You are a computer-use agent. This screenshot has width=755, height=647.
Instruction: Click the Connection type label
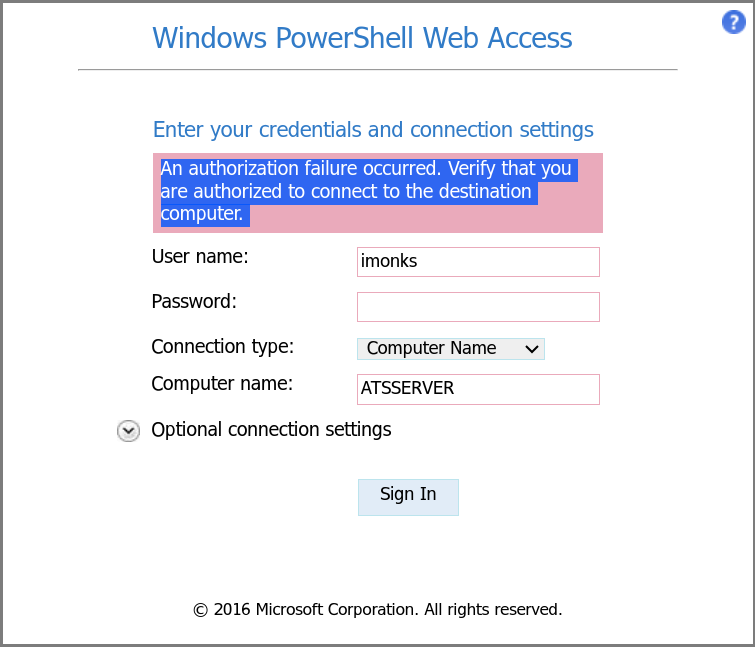pyautogui.click(x=222, y=347)
